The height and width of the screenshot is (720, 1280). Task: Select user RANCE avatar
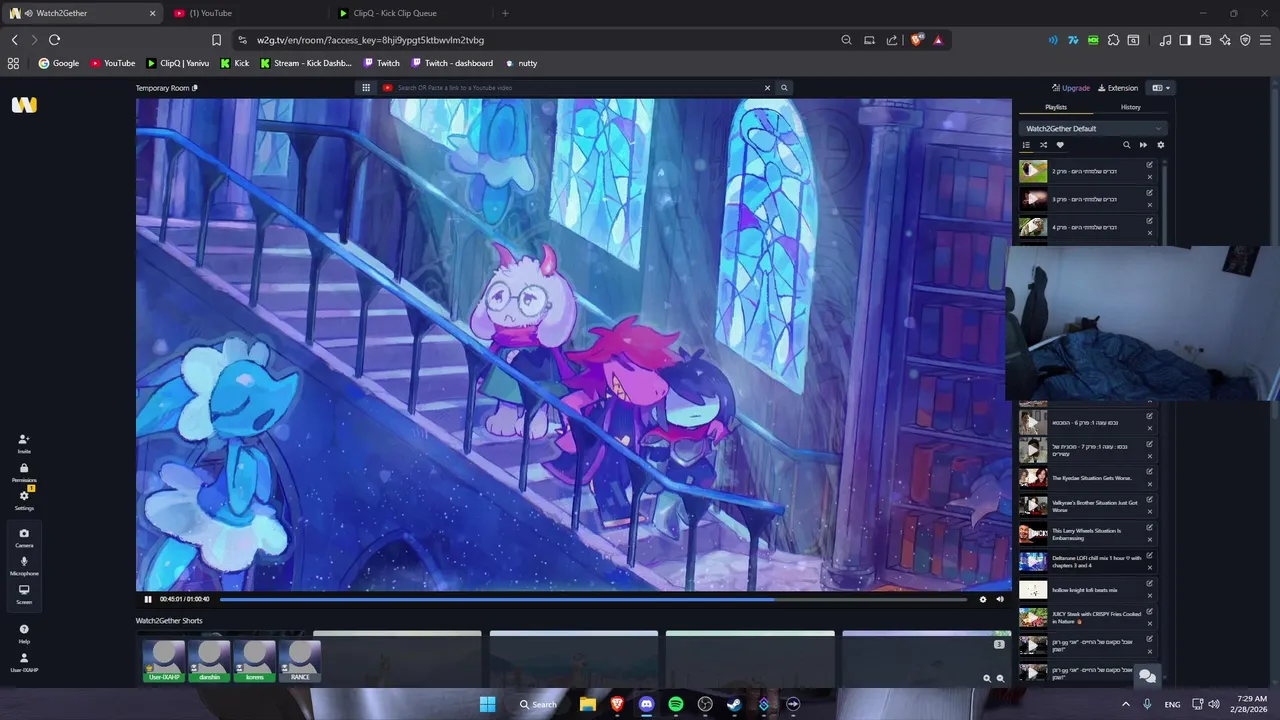pos(300,661)
